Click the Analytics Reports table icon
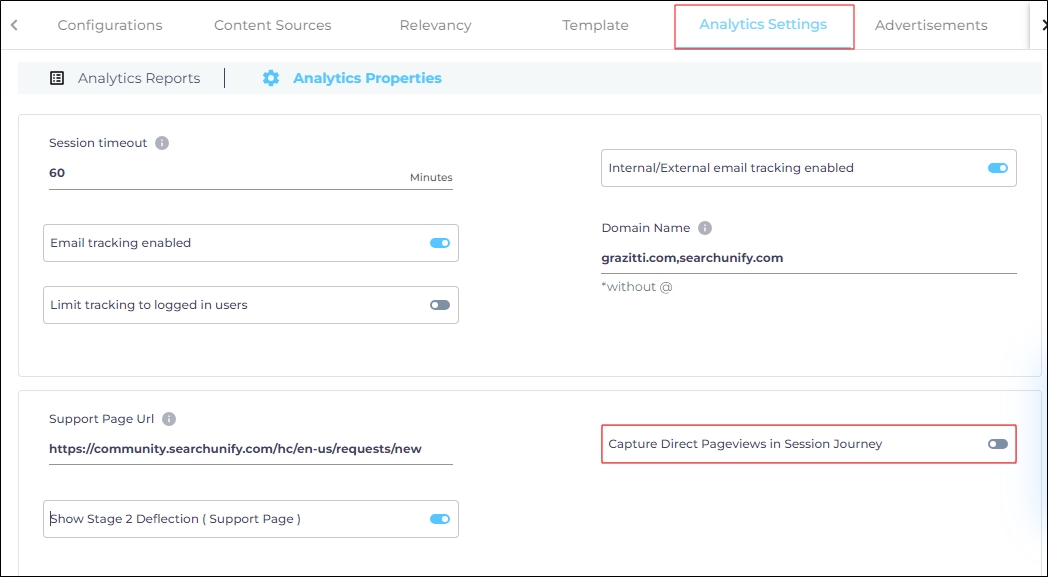Viewport: 1048px width, 577px height. 58,78
